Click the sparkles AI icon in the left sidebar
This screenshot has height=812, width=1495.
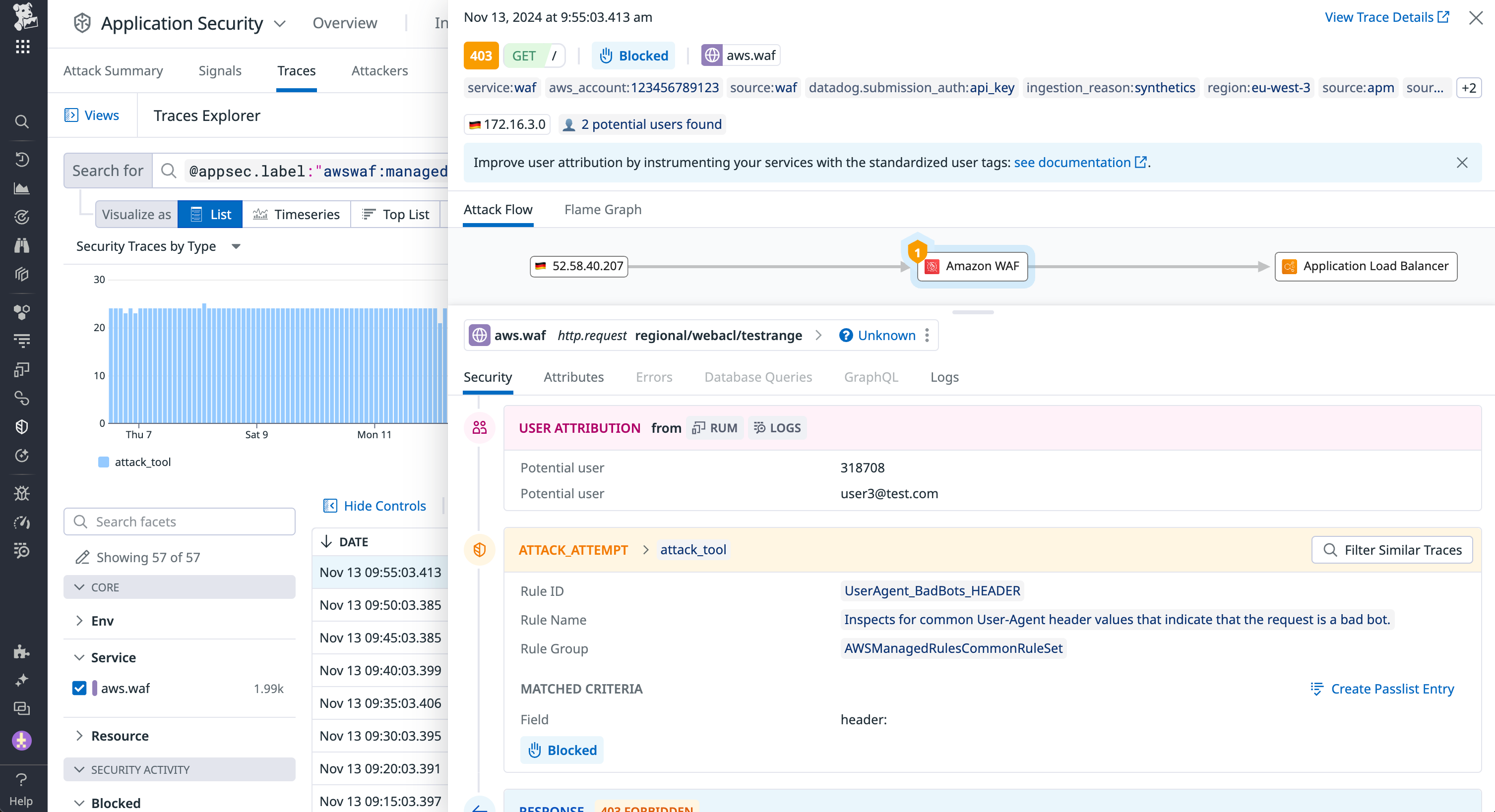(22, 679)
